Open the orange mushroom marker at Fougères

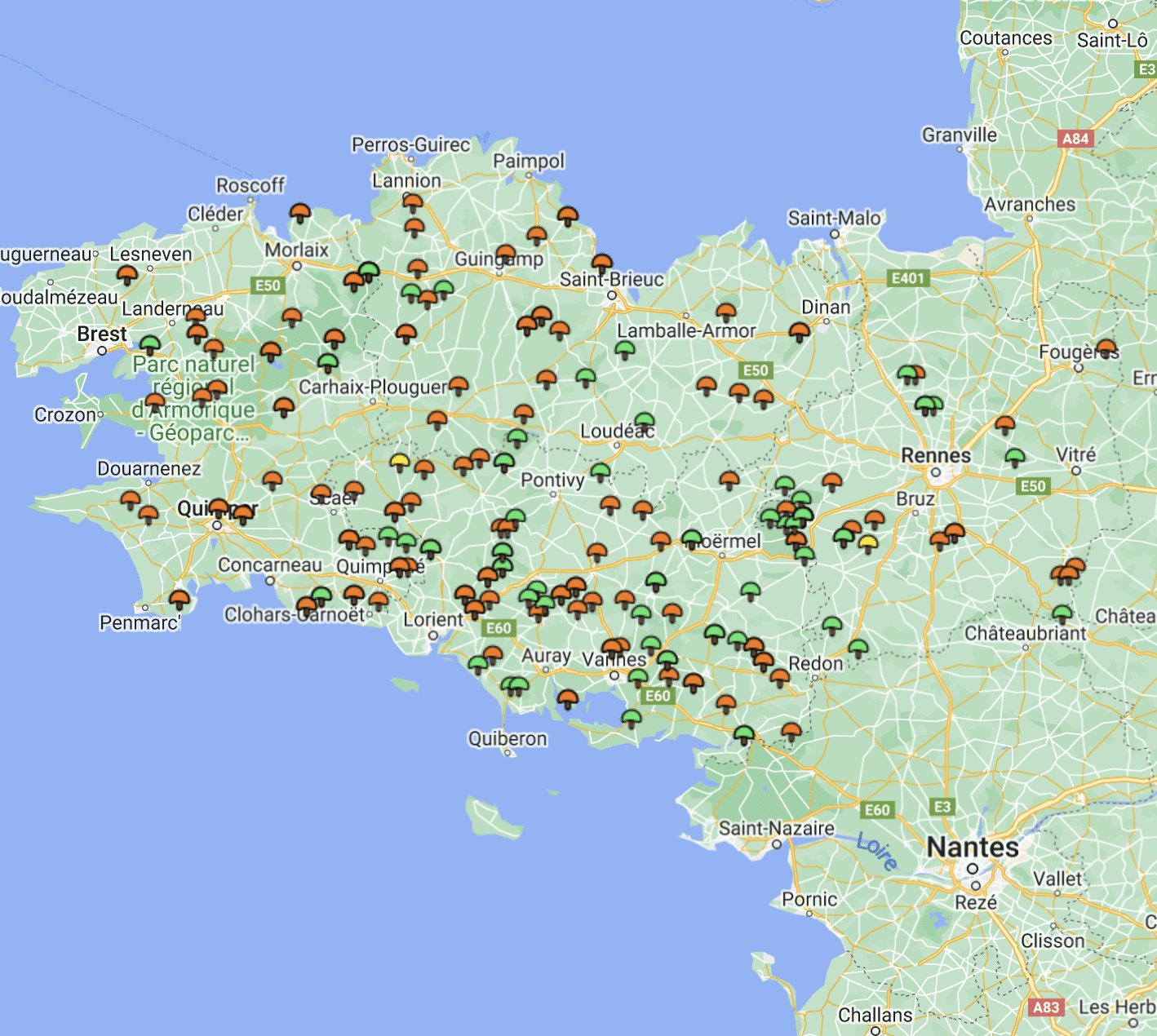pyautogui.click(x=1106, y=349)
